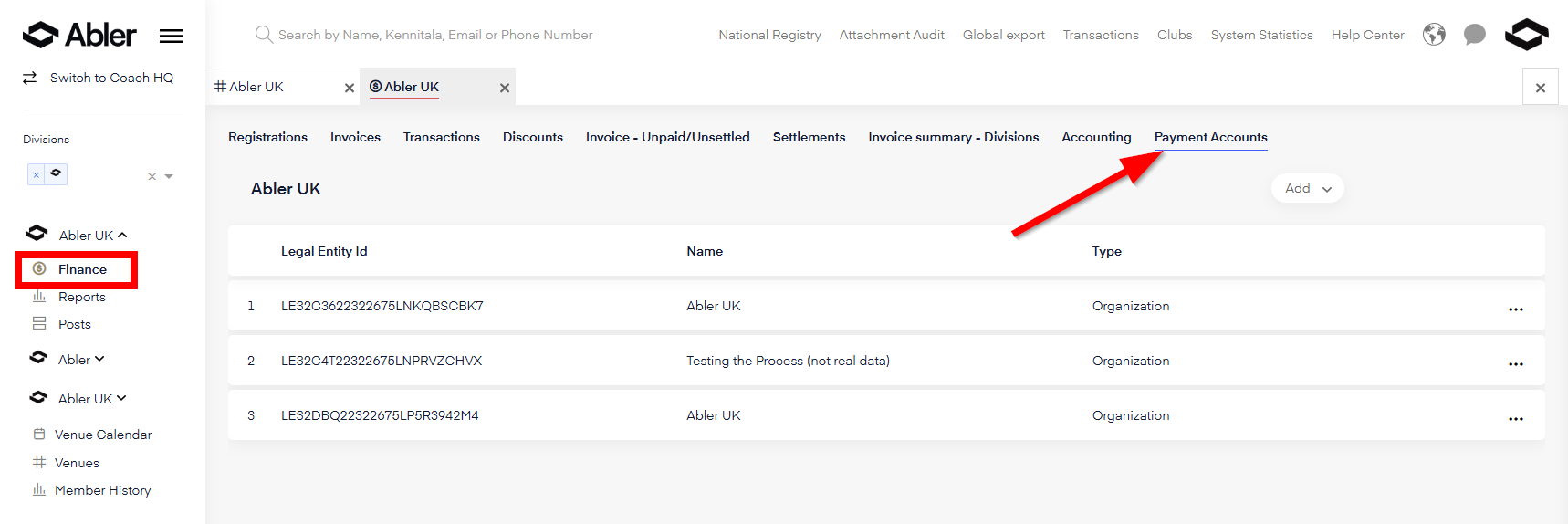Click the Venue Calendar icon
This screenshot has height=524, width=1568.
39,434
